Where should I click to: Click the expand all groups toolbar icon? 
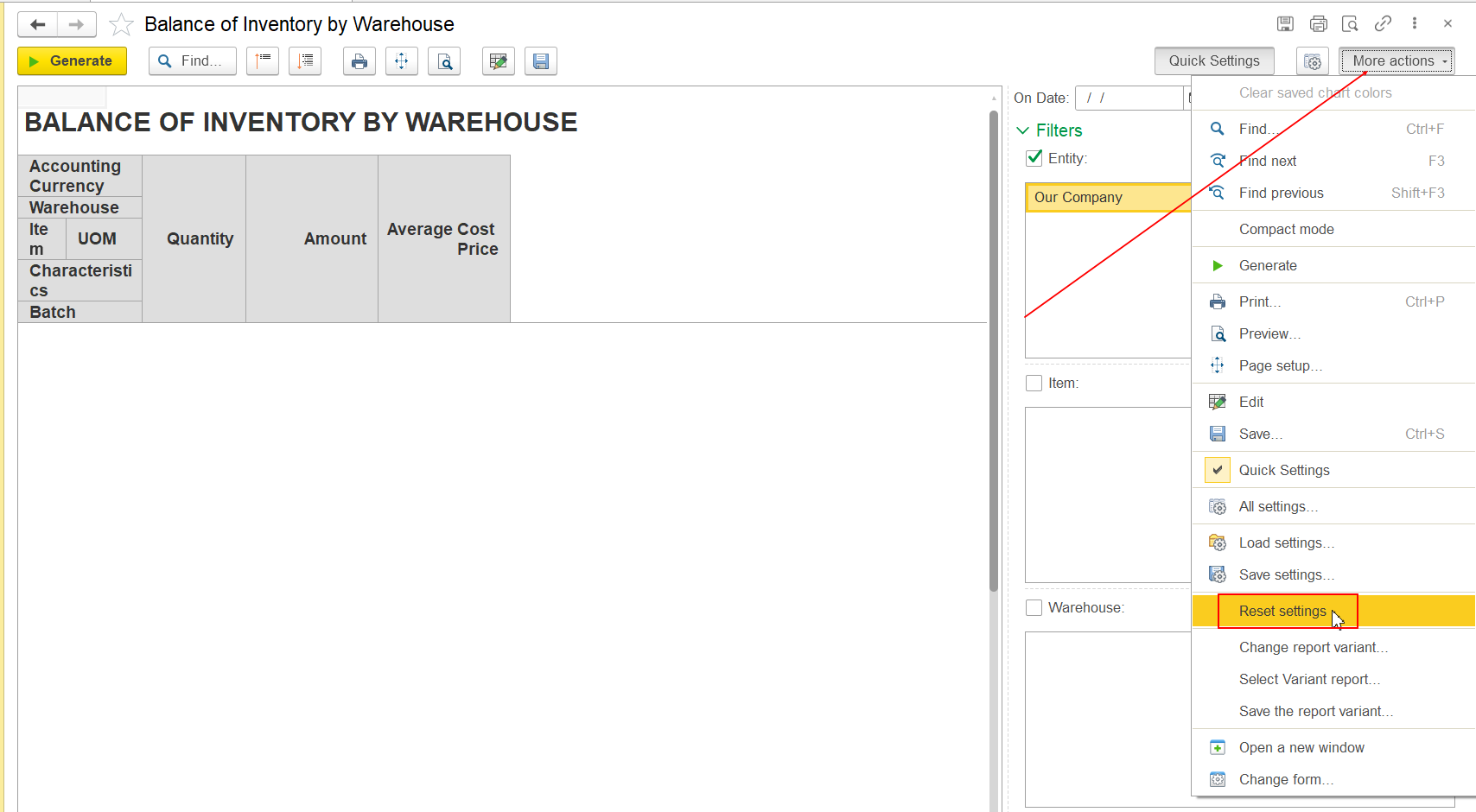pyautogui.click(x=305, y=61)
